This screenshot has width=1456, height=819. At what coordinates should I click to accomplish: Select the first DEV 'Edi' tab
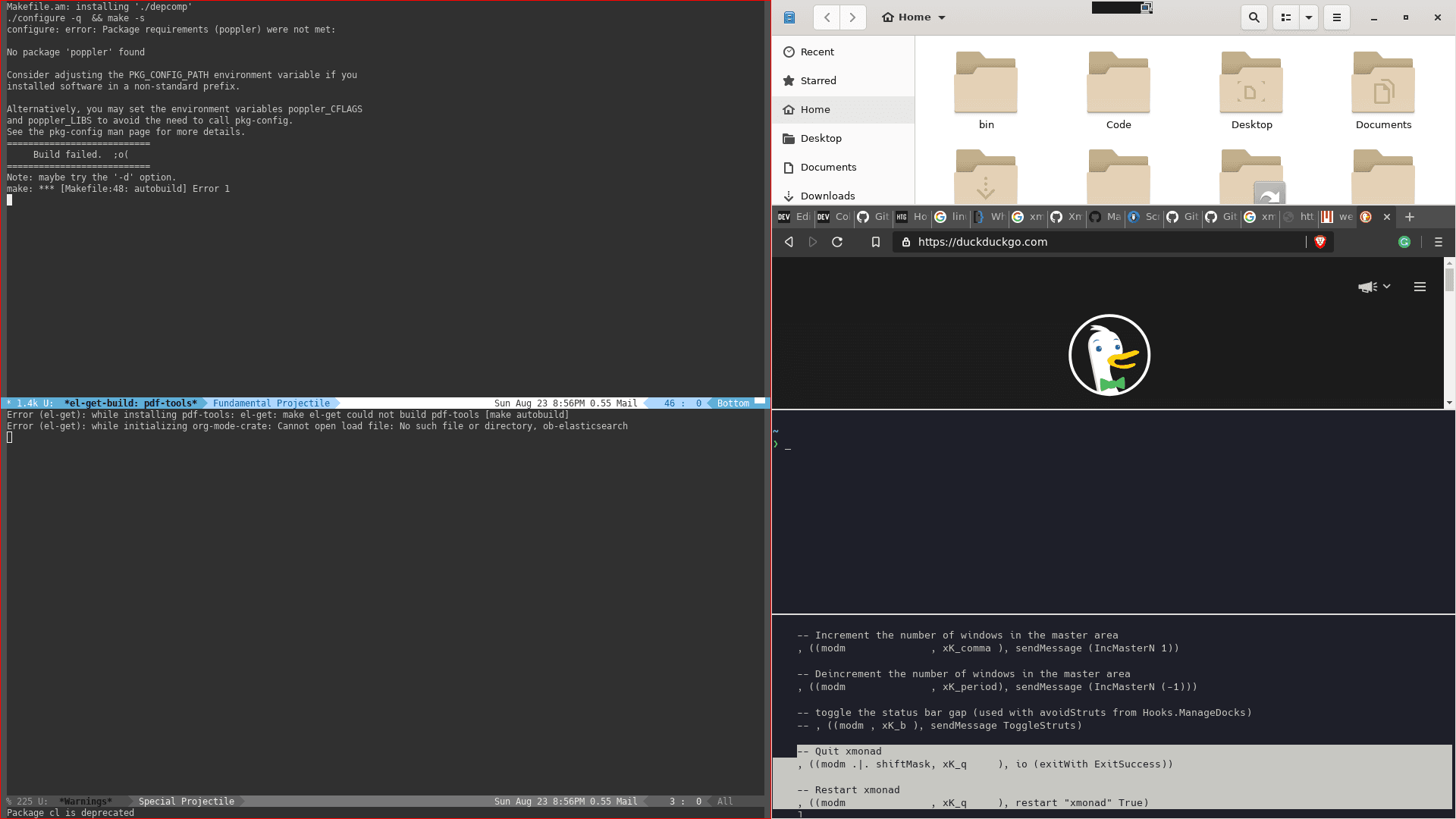(x=794, y=217)
